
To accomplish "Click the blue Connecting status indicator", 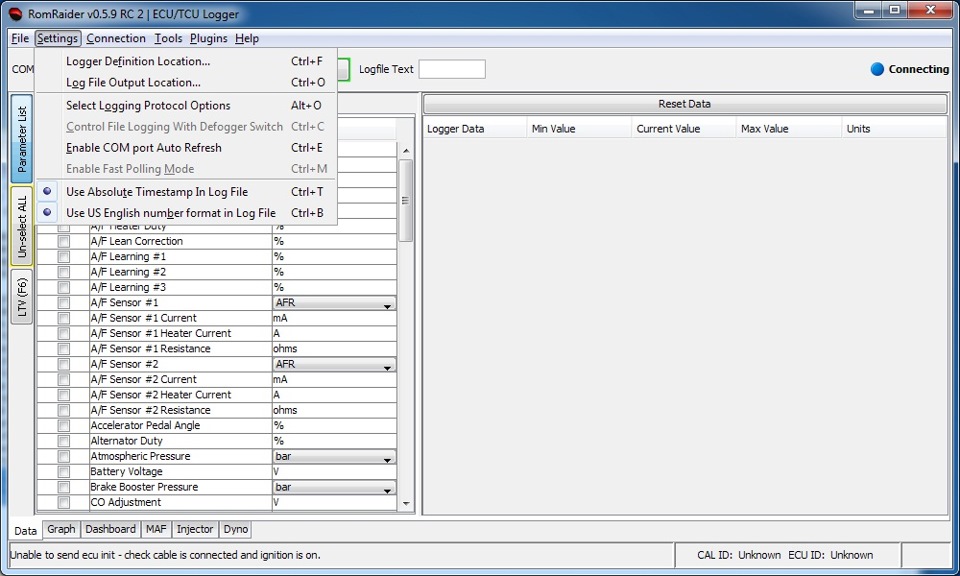I will [x=877, y=69].
